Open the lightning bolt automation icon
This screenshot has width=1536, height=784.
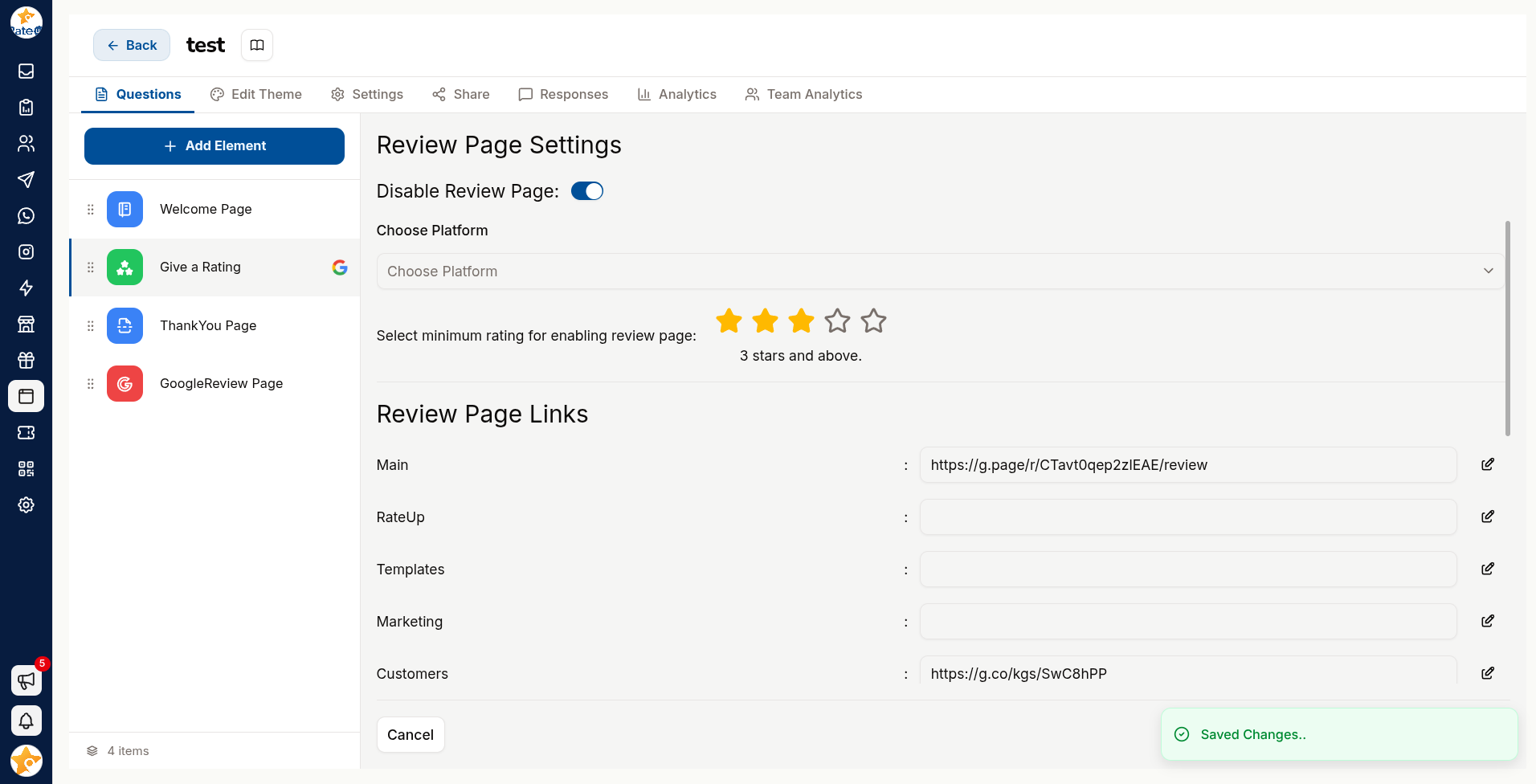pyautogui.click(x=26, y=288)
